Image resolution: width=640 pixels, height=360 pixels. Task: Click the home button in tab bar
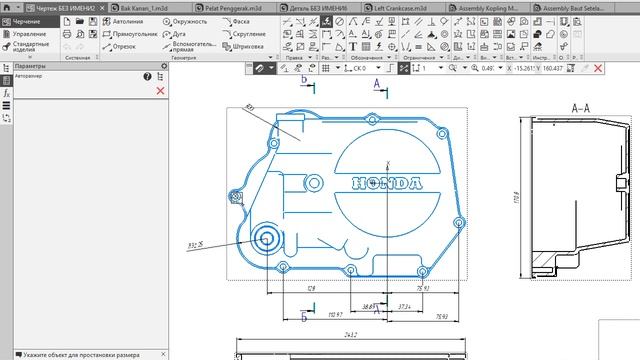7,8
